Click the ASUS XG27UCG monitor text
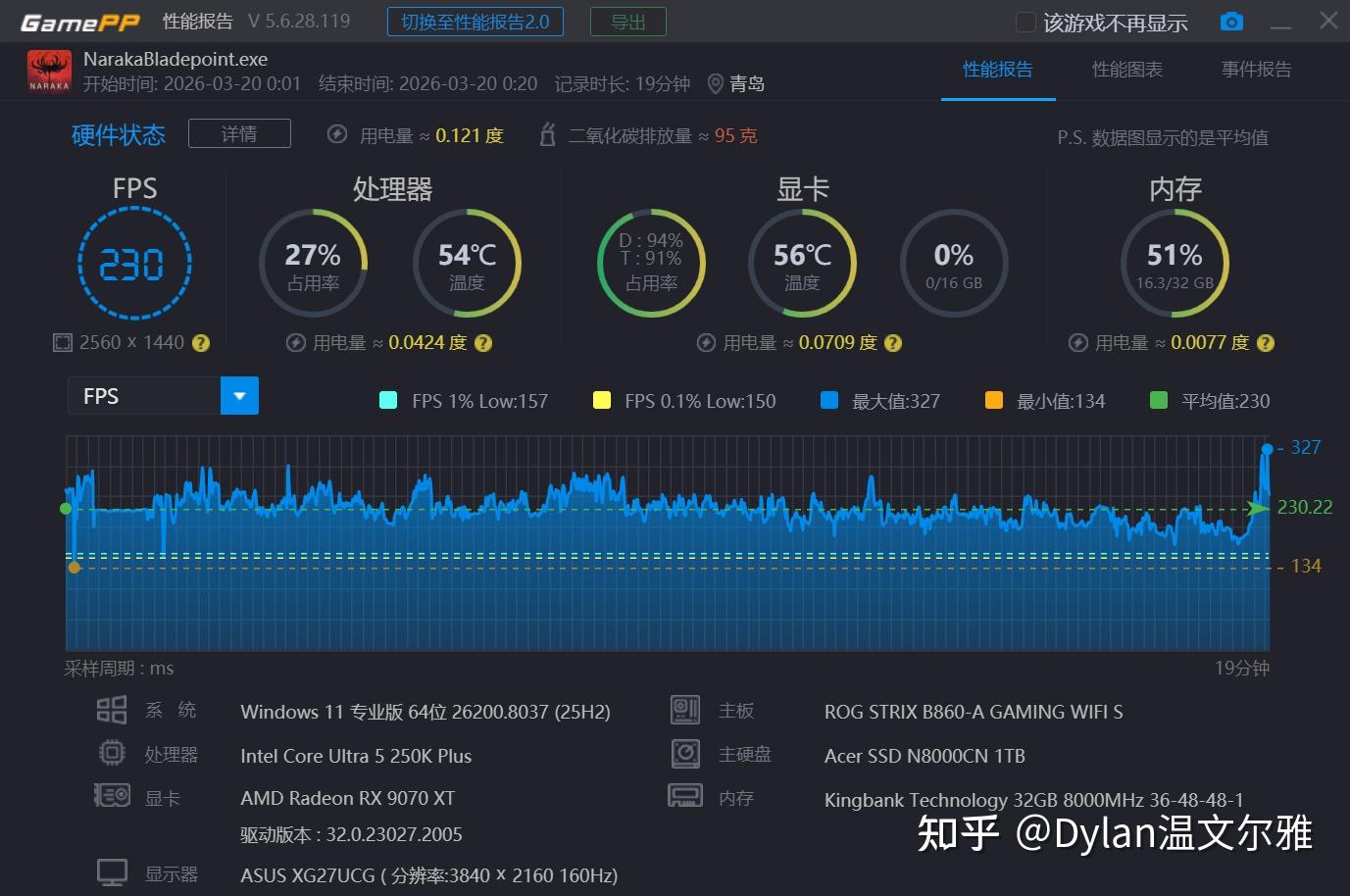 tap(429, 875)
